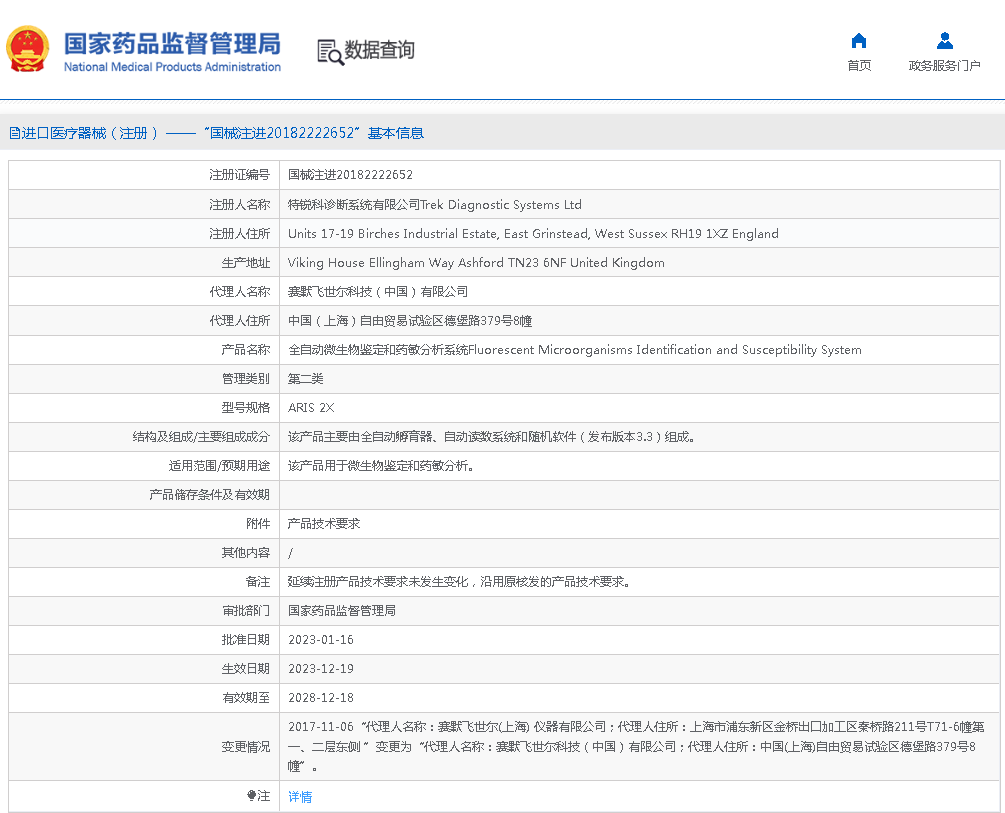Click the document icon before 进口医疗器械 heading
The width and height of the screenshot is (1005, 813).
pyautogui.click(x=14, y=133)
